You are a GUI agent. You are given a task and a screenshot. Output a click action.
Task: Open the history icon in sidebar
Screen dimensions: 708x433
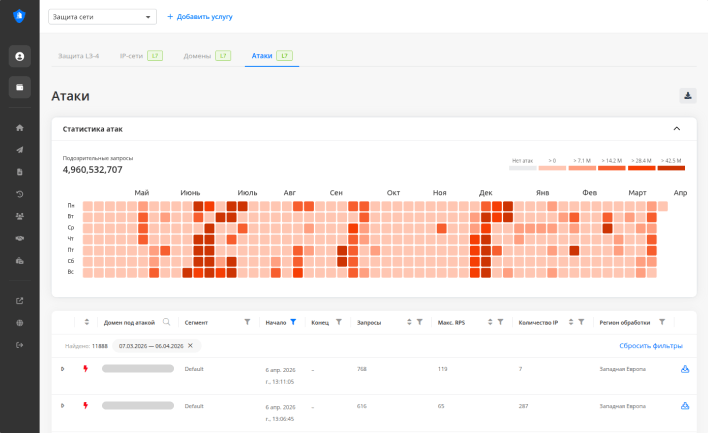click(x=19, y=194)
